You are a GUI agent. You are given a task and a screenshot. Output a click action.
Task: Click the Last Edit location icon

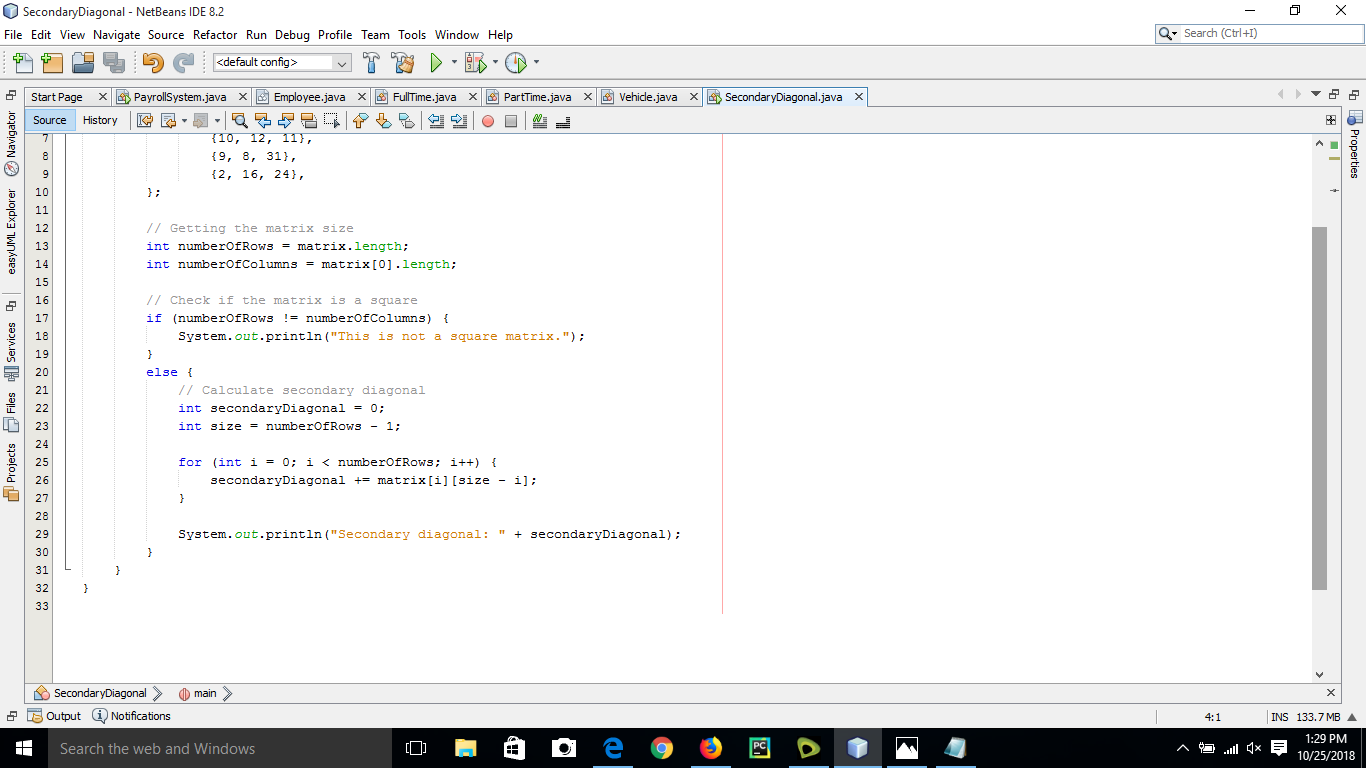pos(145,121)
